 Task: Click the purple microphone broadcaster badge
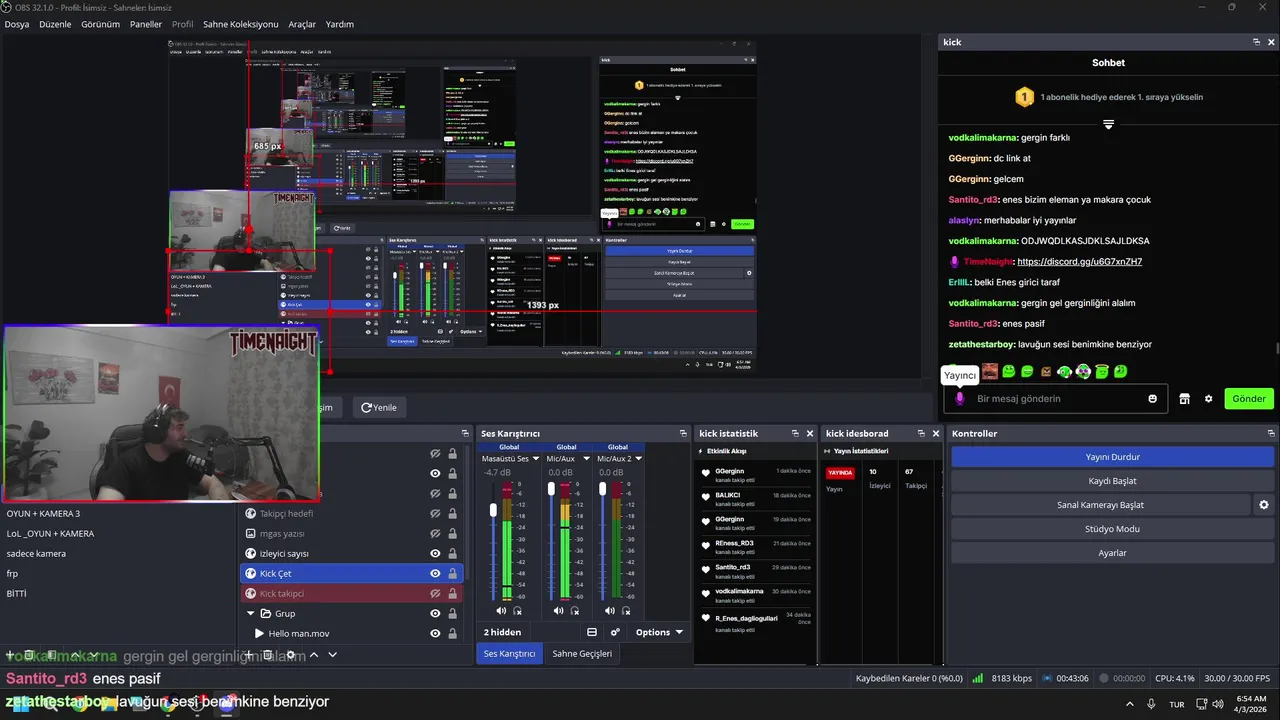(x=960, y=399)
